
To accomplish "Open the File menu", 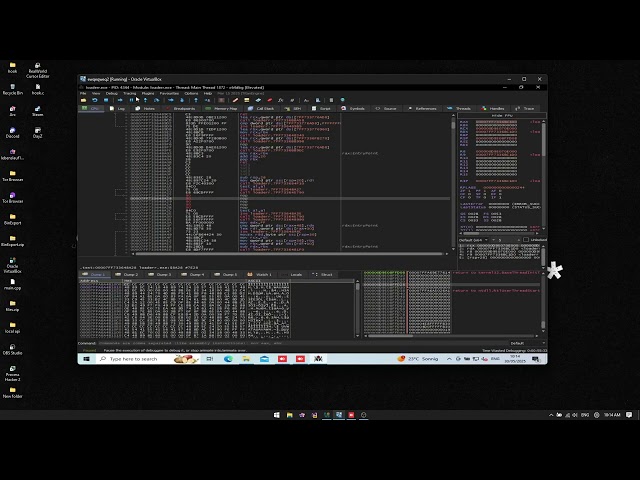I will 83,93.
